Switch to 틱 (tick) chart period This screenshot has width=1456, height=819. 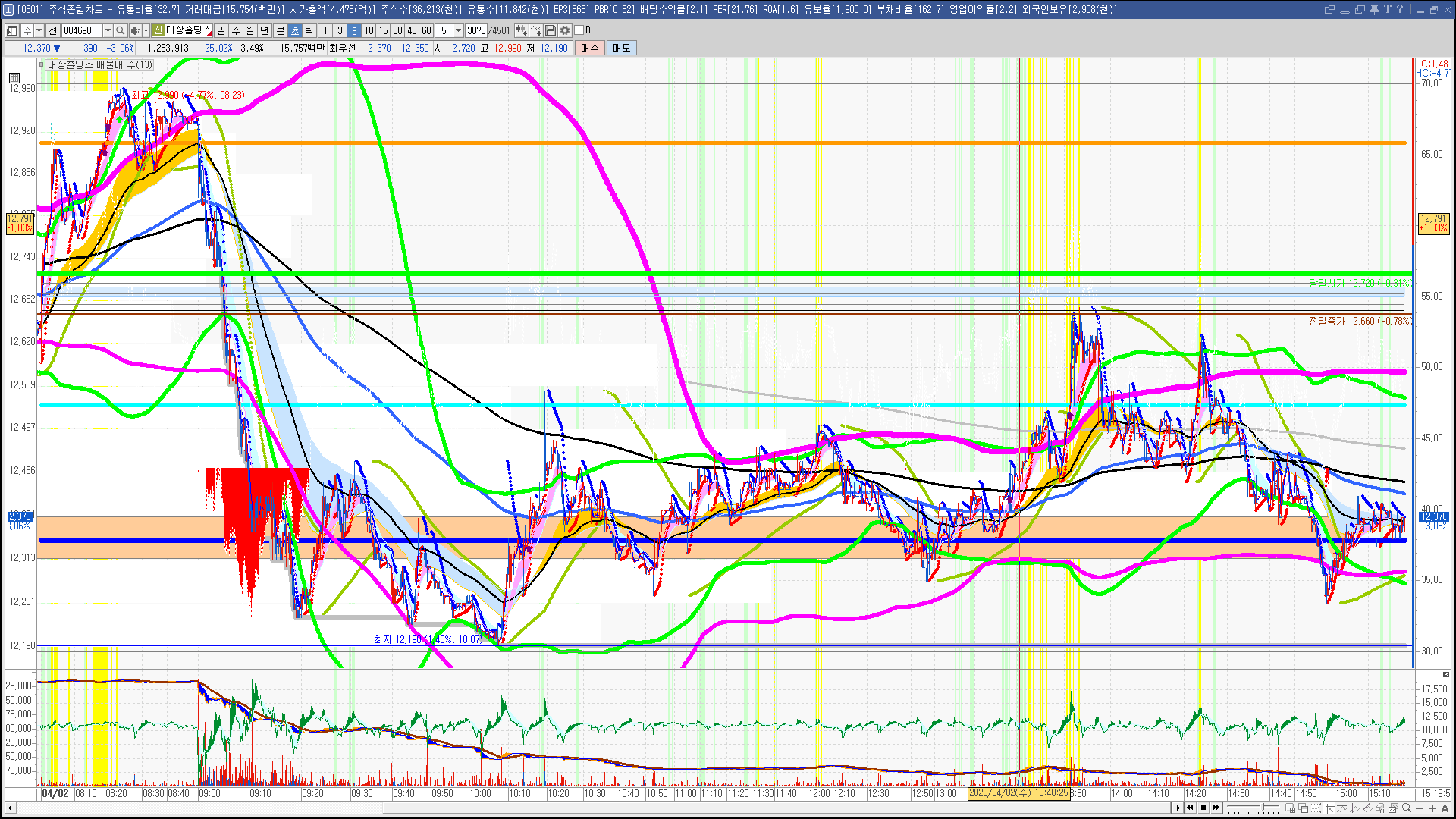309,30
